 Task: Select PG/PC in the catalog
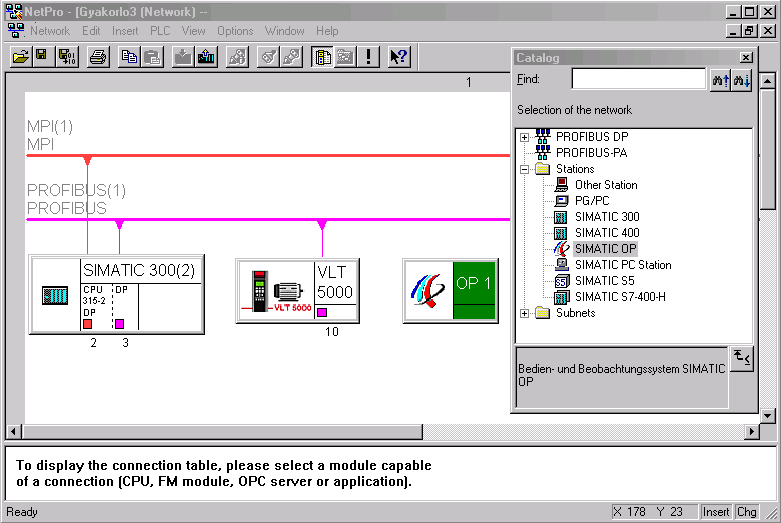click(x=592, y=201)
